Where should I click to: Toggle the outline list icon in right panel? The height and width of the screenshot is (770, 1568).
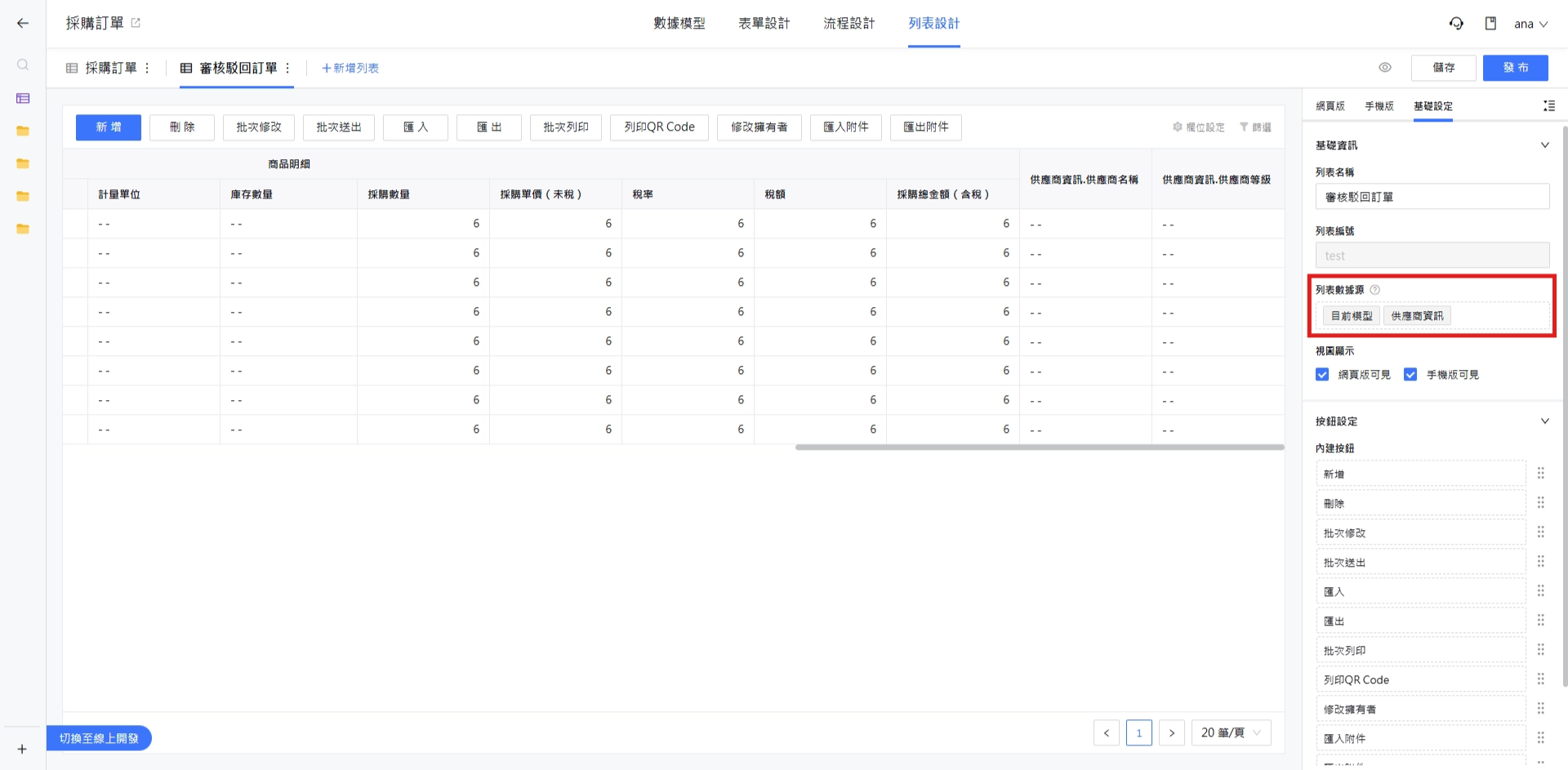click(1548, 106)
